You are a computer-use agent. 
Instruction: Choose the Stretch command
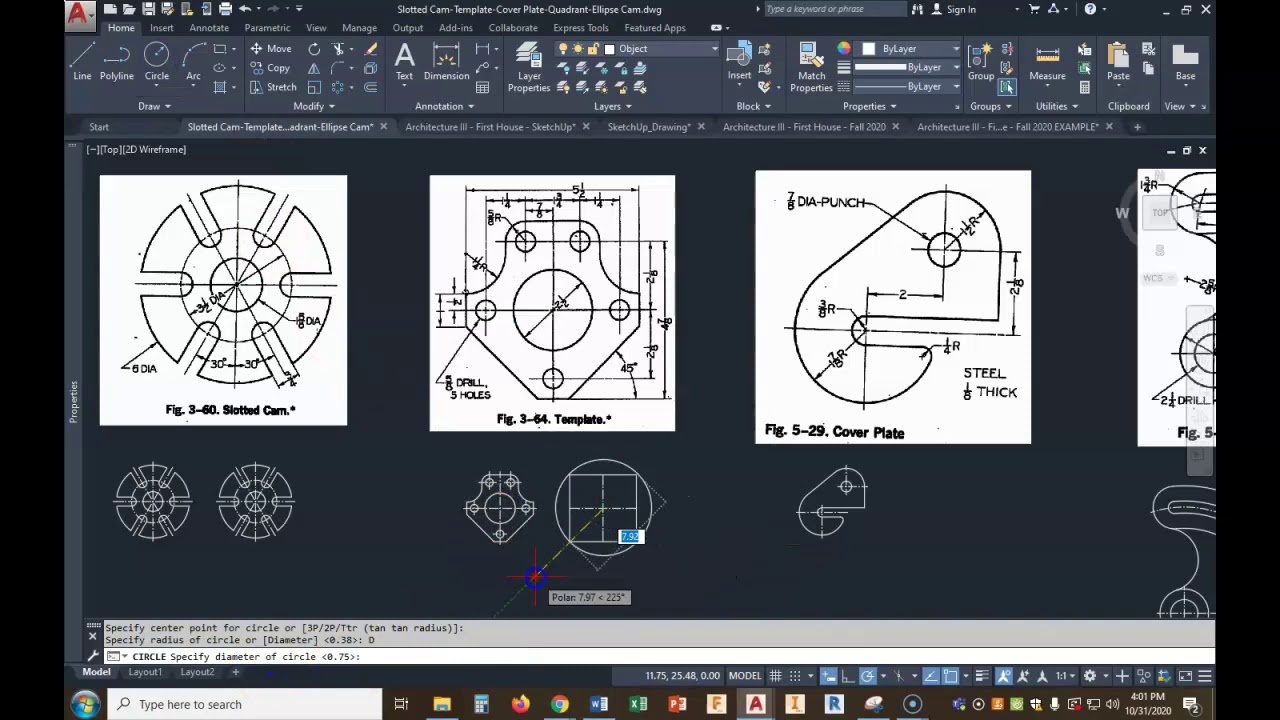click(272, 87)
